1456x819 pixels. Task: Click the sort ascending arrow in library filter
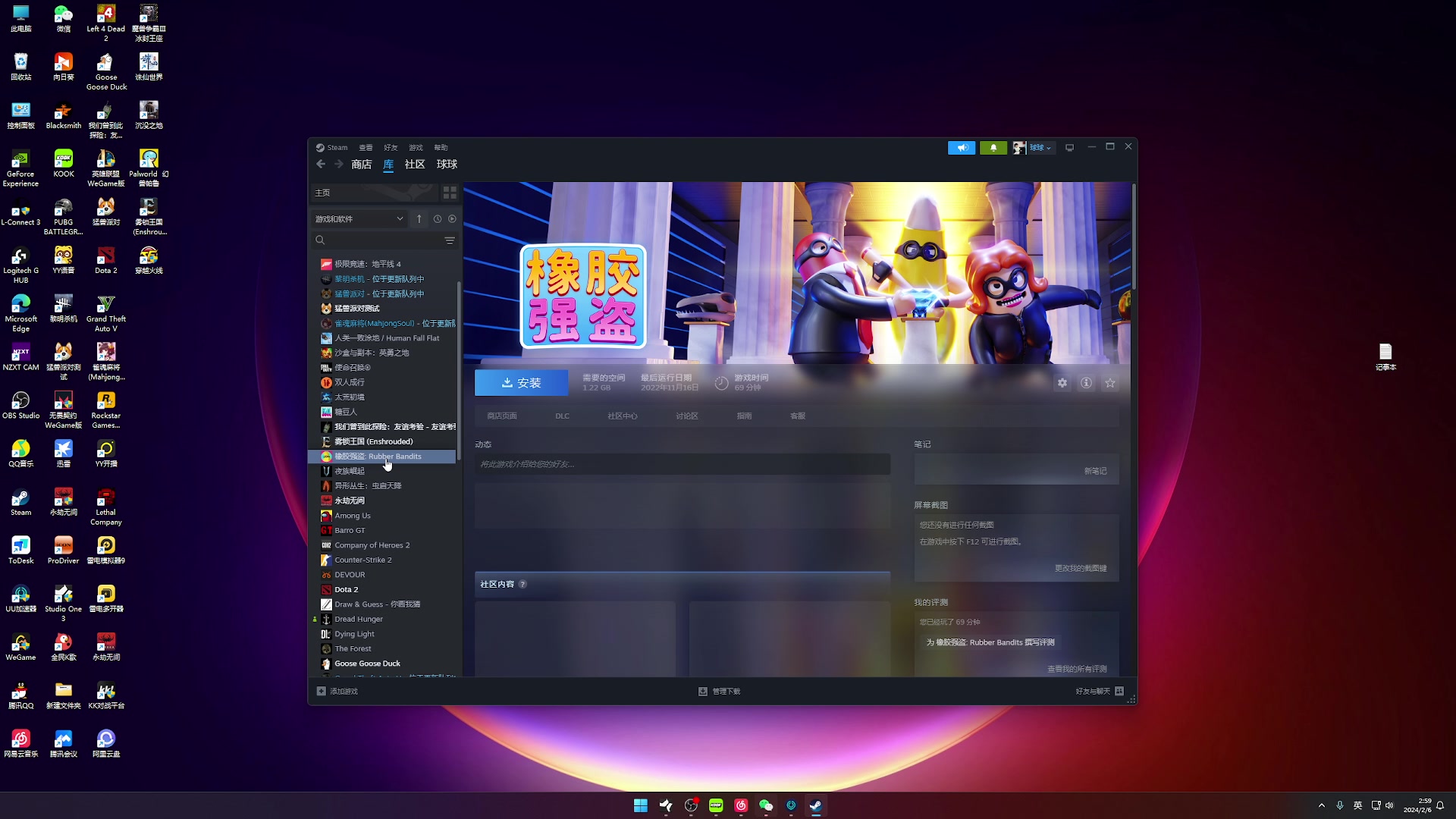(419, 219)
